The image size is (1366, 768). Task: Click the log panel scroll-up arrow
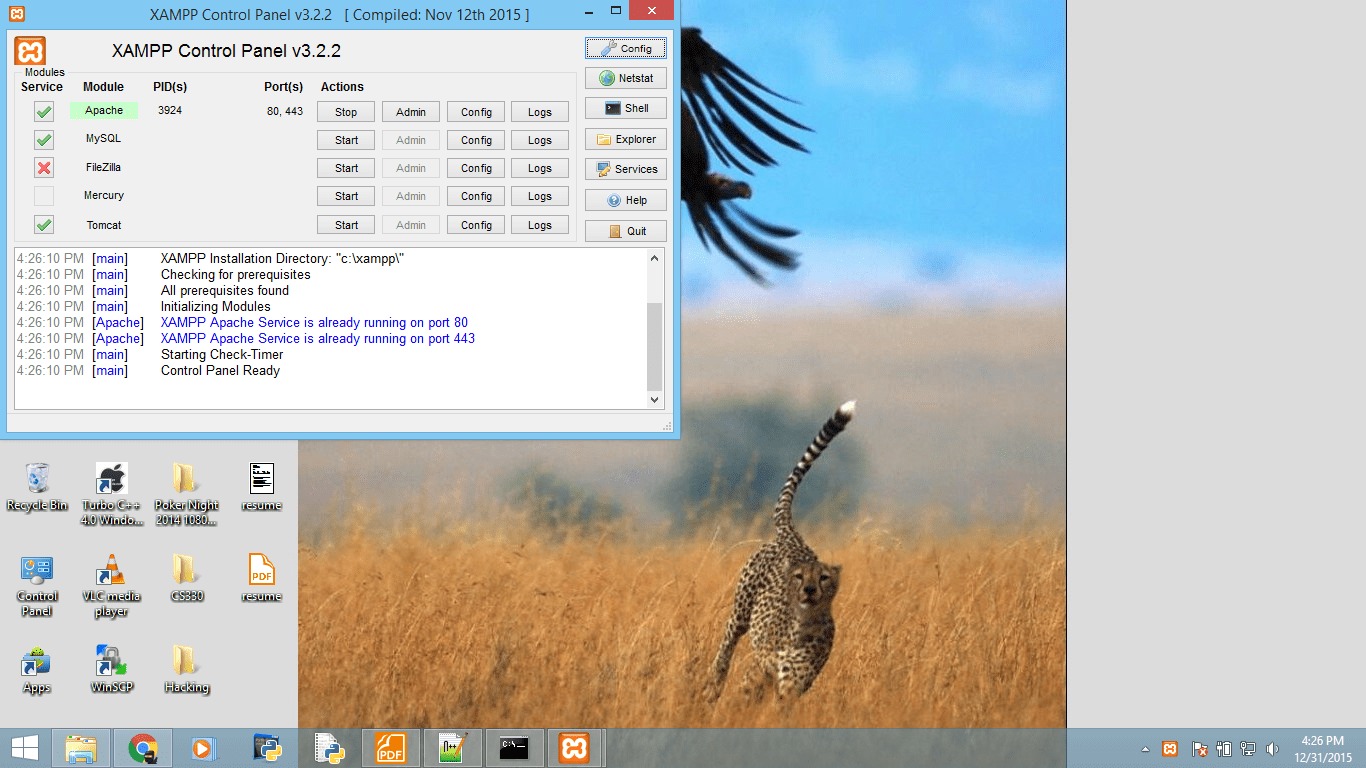click(x=655, y=258)
